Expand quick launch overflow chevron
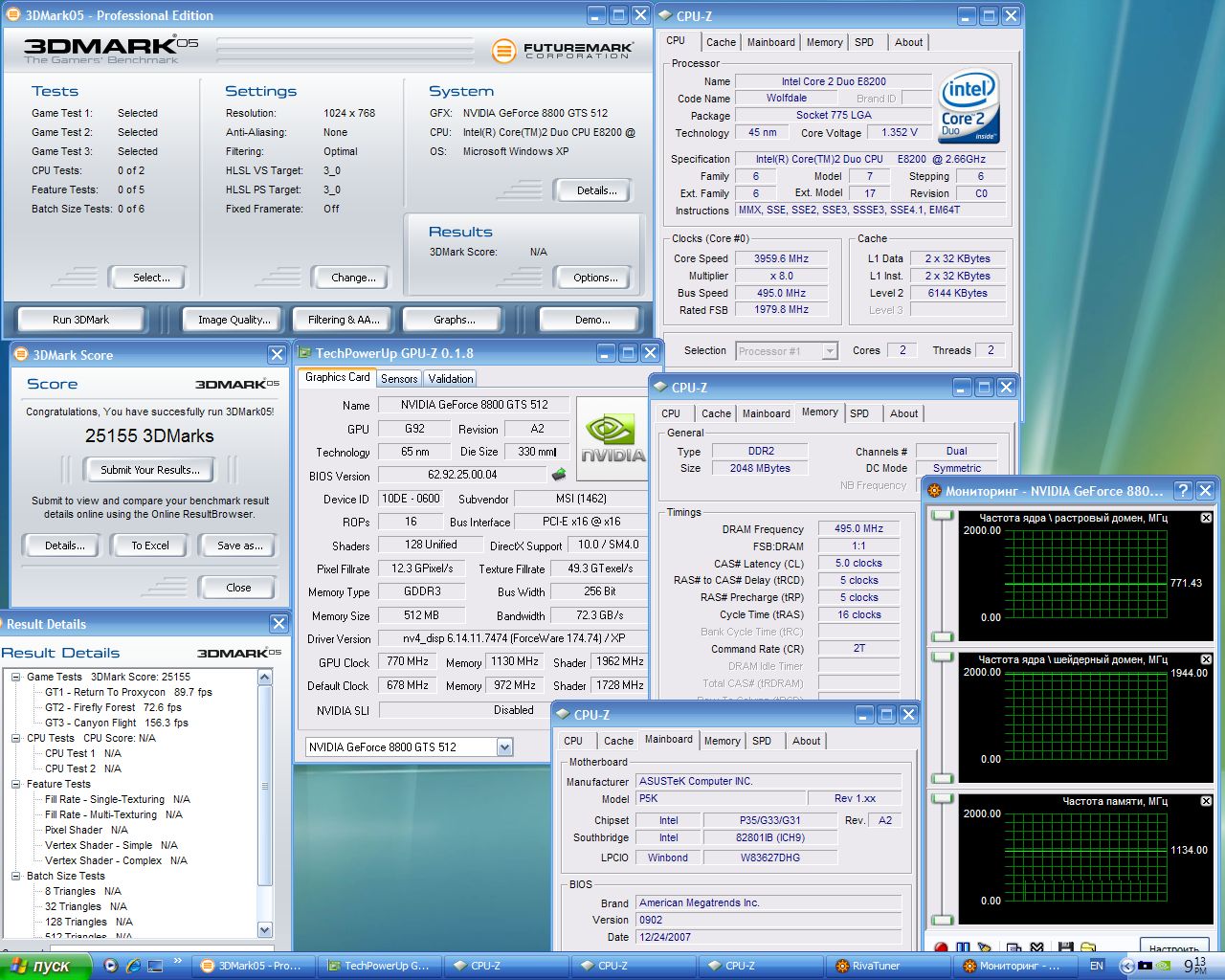The width and height of the screenshot is (1225, 980). [178, 961]
